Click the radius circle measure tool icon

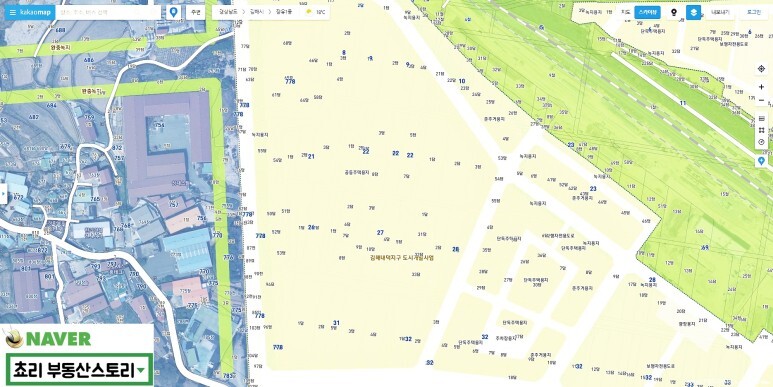point(761,142)
